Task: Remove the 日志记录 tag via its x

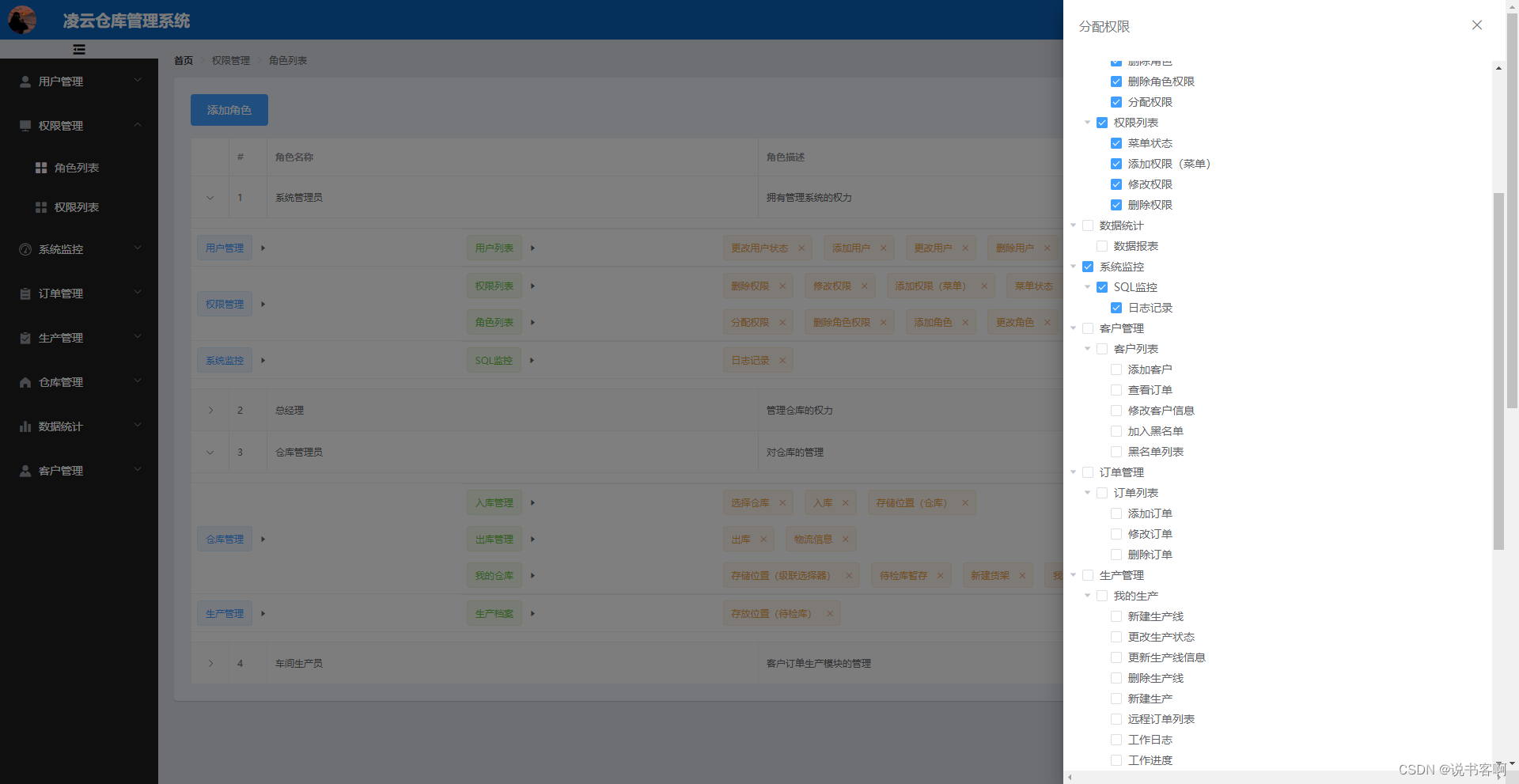Action: pos(782,361)
